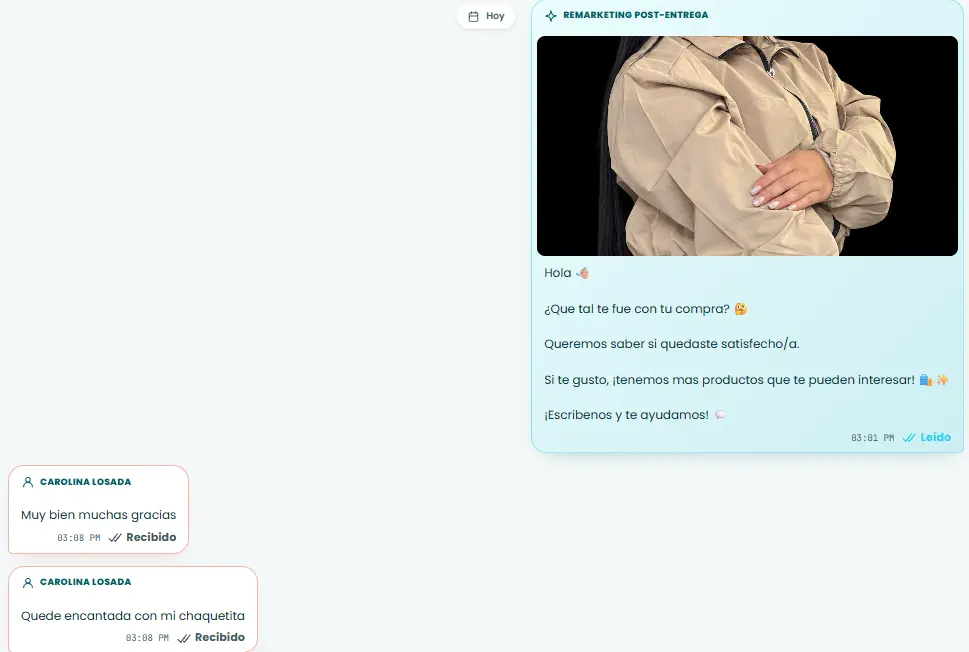Click the double-check icon in the Muy bien message

click(115, 538)
